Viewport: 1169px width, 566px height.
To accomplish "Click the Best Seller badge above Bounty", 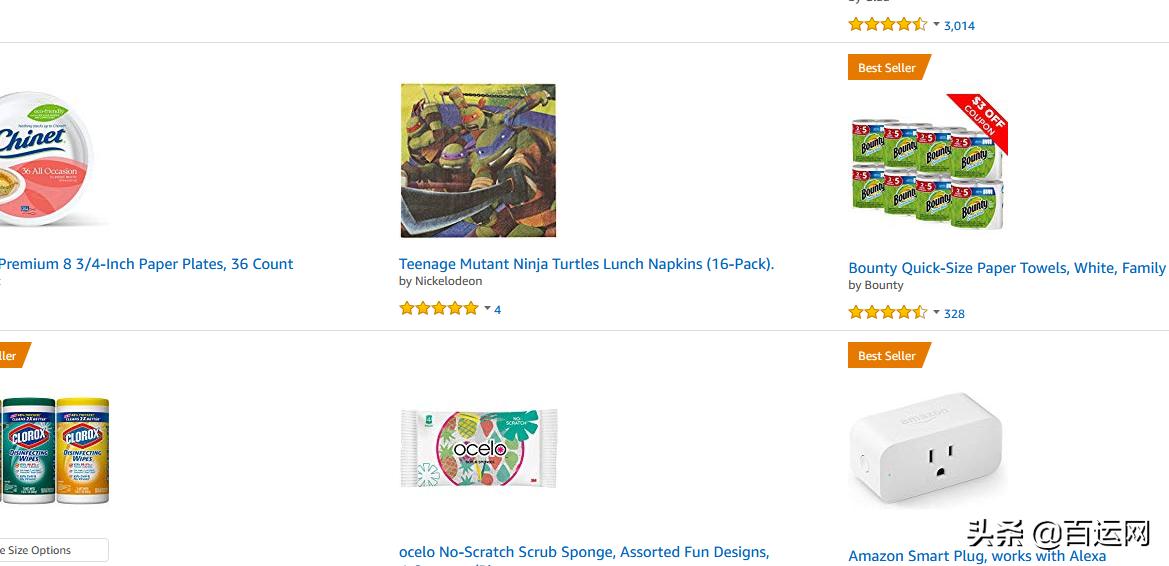I will (x=887, y=68).
